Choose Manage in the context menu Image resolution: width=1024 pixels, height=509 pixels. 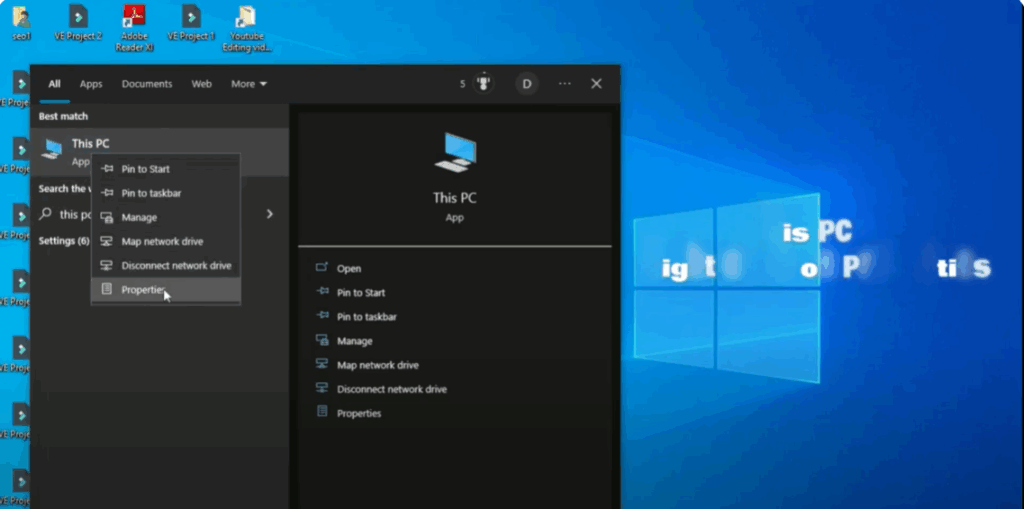[x=139, y=217]
